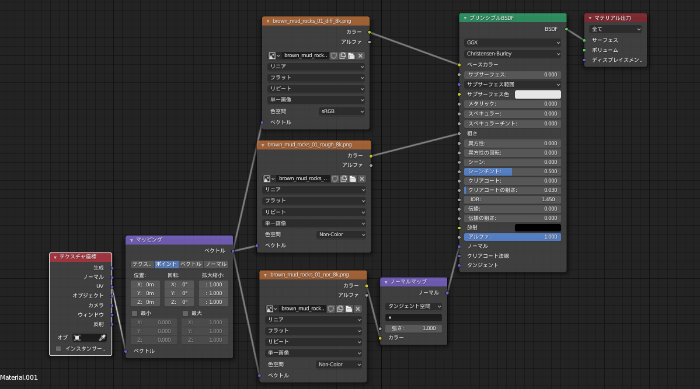Click UV output socket on Texture Coordinate node
Screen dimensions: 700x389
coord(112,286)
